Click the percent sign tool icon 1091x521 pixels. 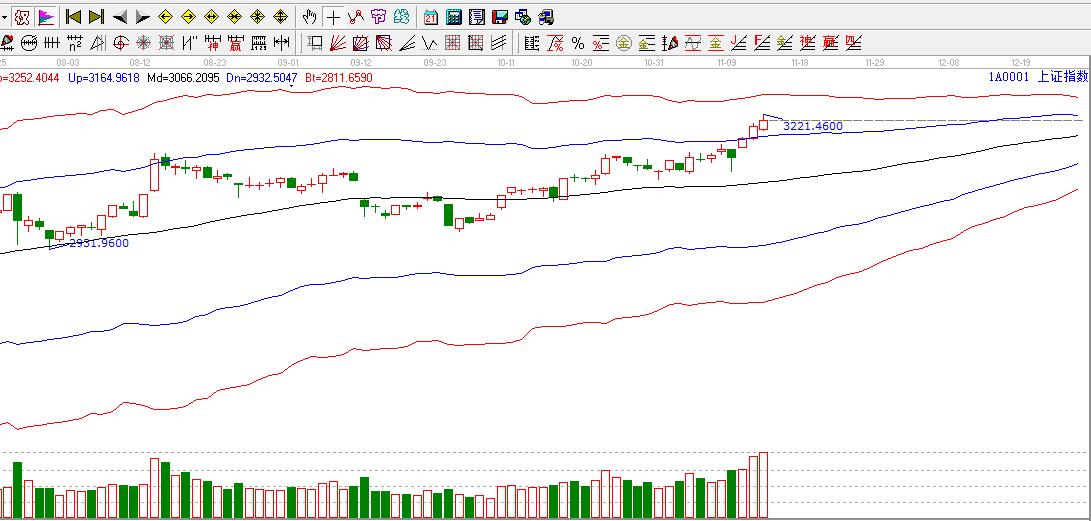(x=577, y=43)
